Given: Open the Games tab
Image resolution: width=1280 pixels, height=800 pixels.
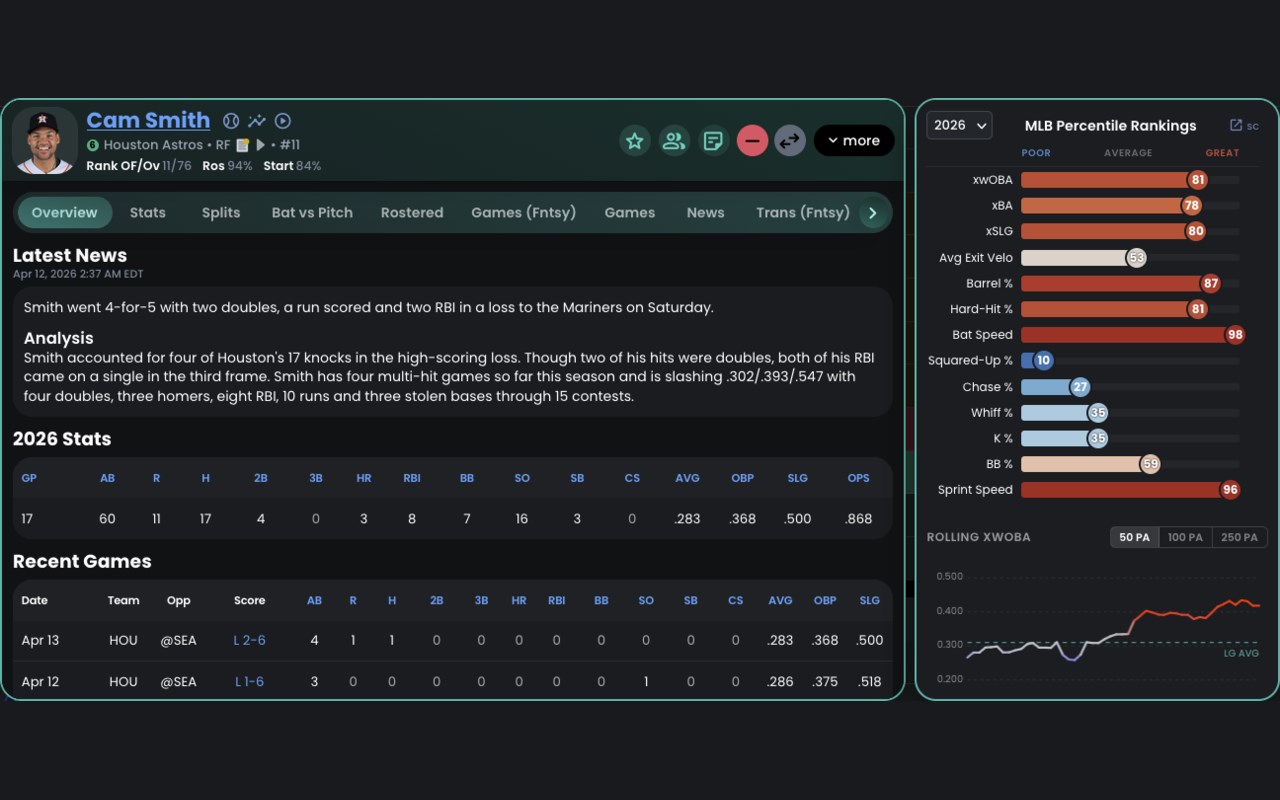Looking at the screenshot, I should click(630, 213).
